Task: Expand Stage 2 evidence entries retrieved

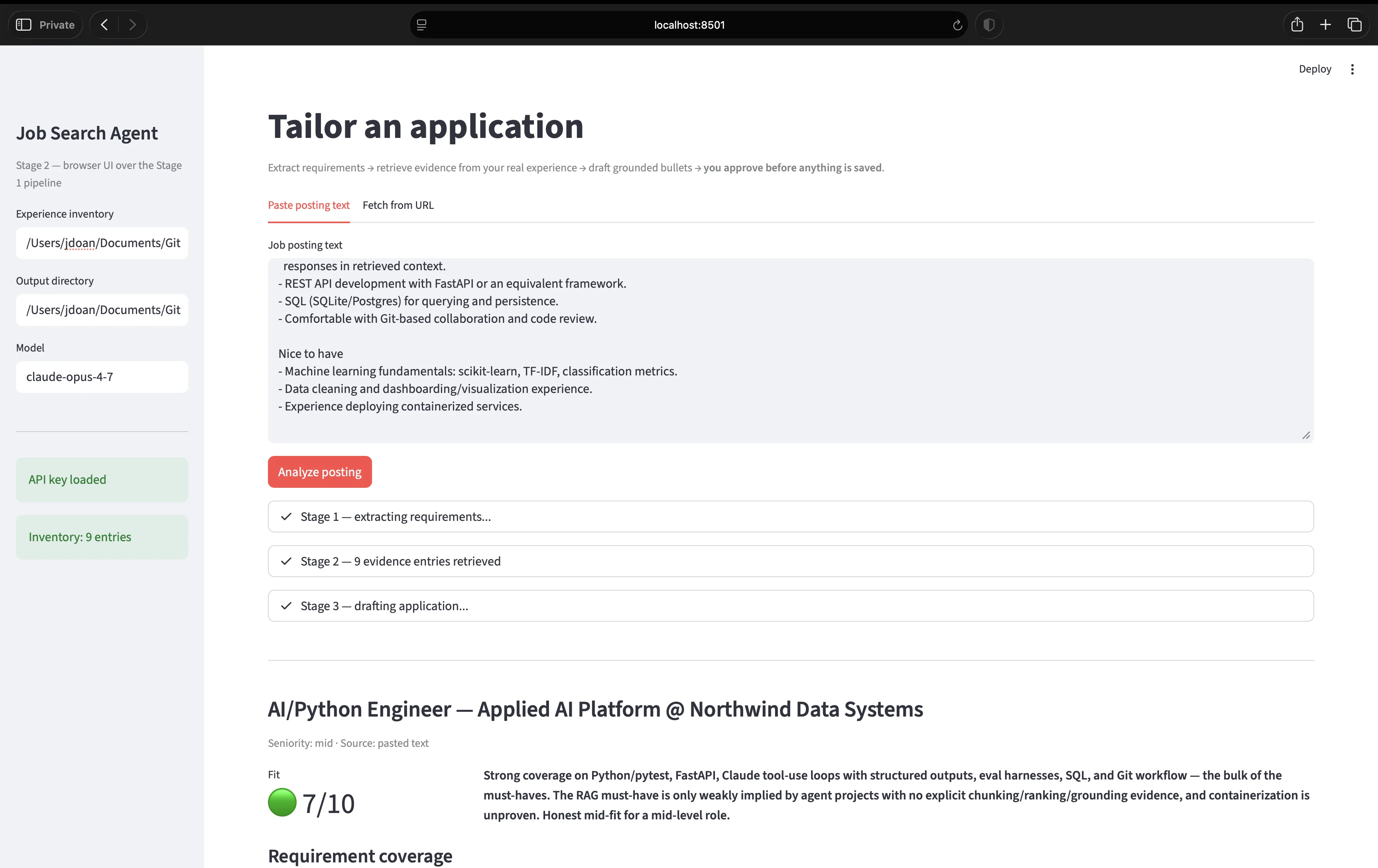Action: [790, 561]
